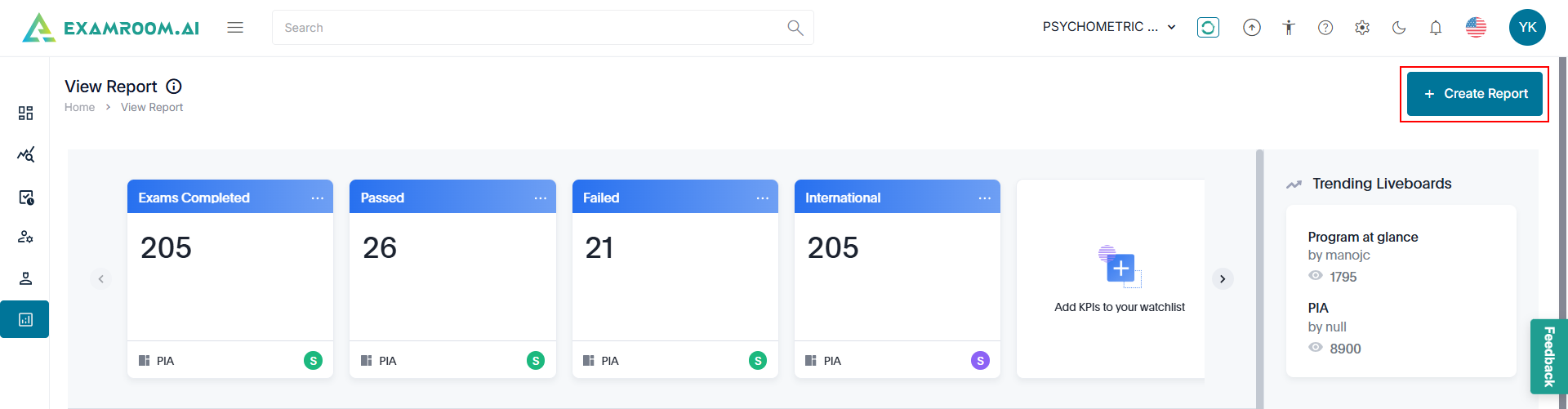Image resolution: width=1568 pixels, height=409 pixels.
Task: Open the help question mark icon
Action: point(1325,28)
